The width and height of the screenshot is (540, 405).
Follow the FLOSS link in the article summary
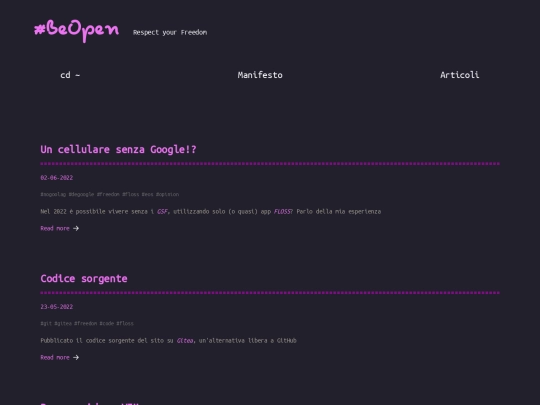pyautogui.click(x=282, y=211)
